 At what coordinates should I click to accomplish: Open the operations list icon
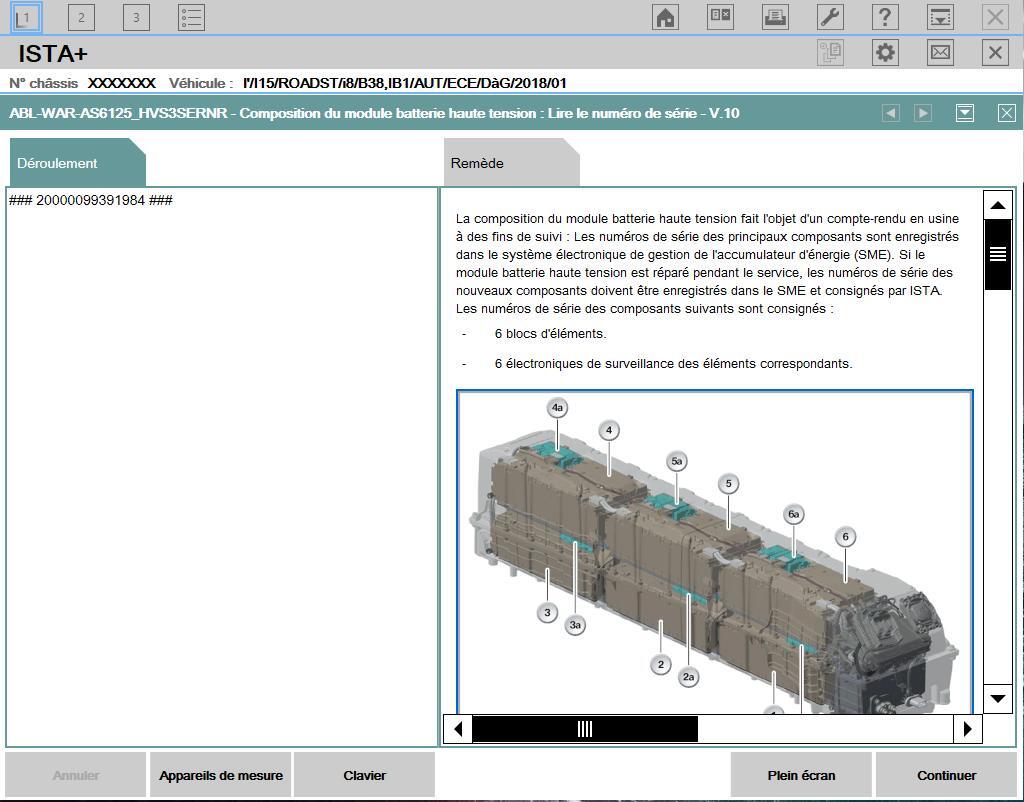point(191,17)
